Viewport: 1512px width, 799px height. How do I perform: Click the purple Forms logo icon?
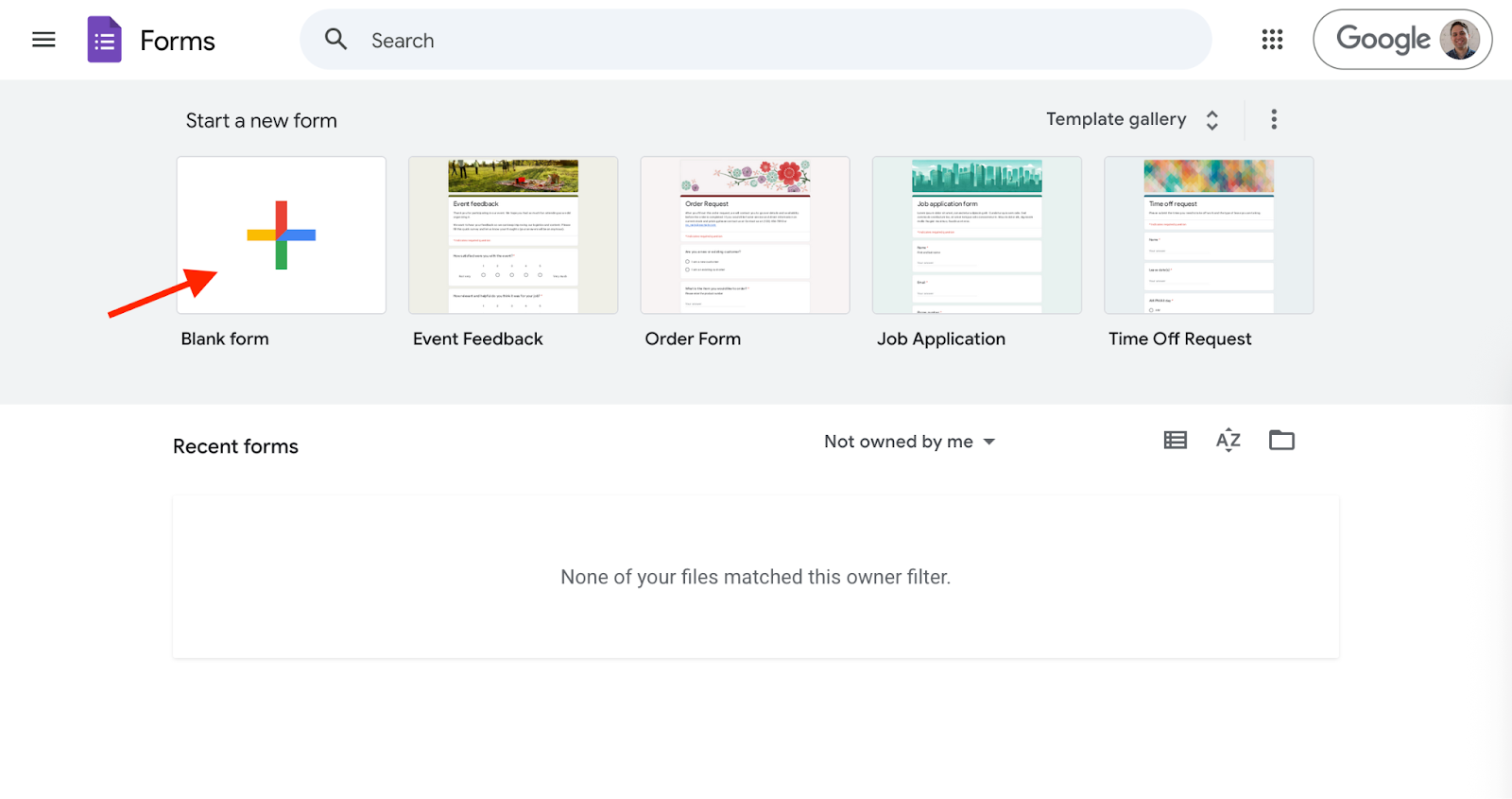104,40
